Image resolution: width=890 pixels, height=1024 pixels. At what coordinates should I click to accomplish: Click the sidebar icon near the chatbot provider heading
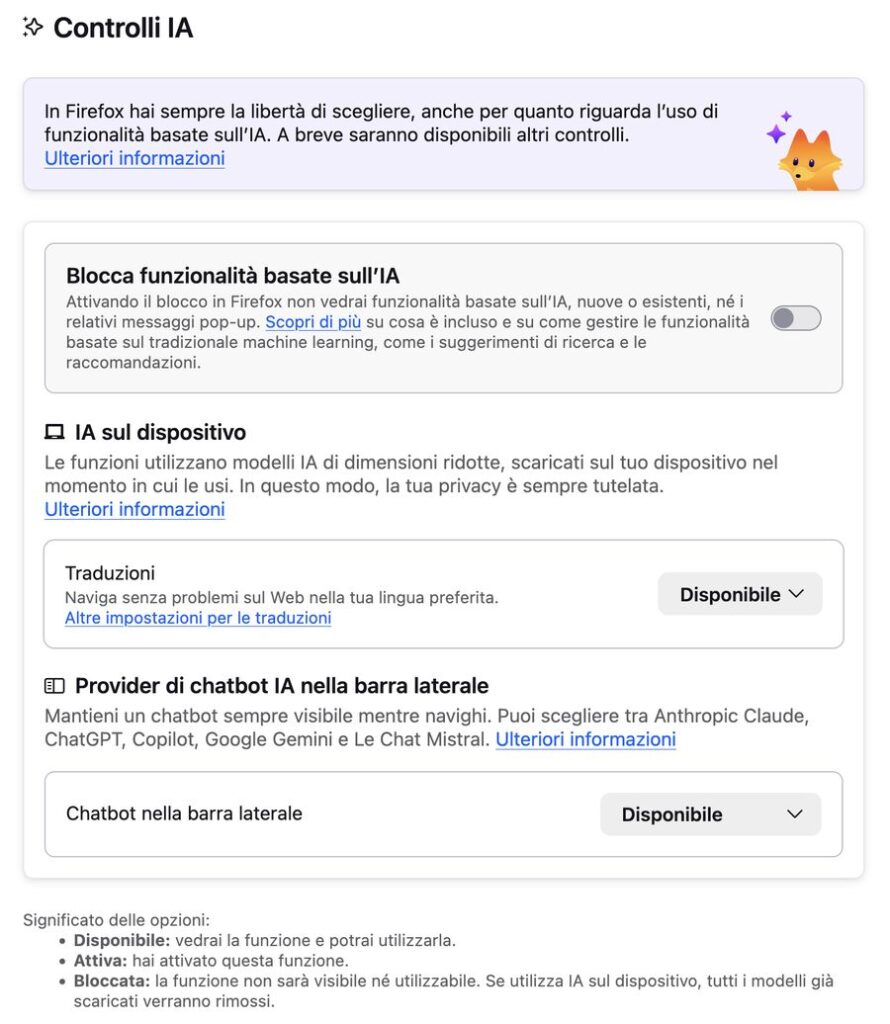pyautogui.click(x=58, y=686)
